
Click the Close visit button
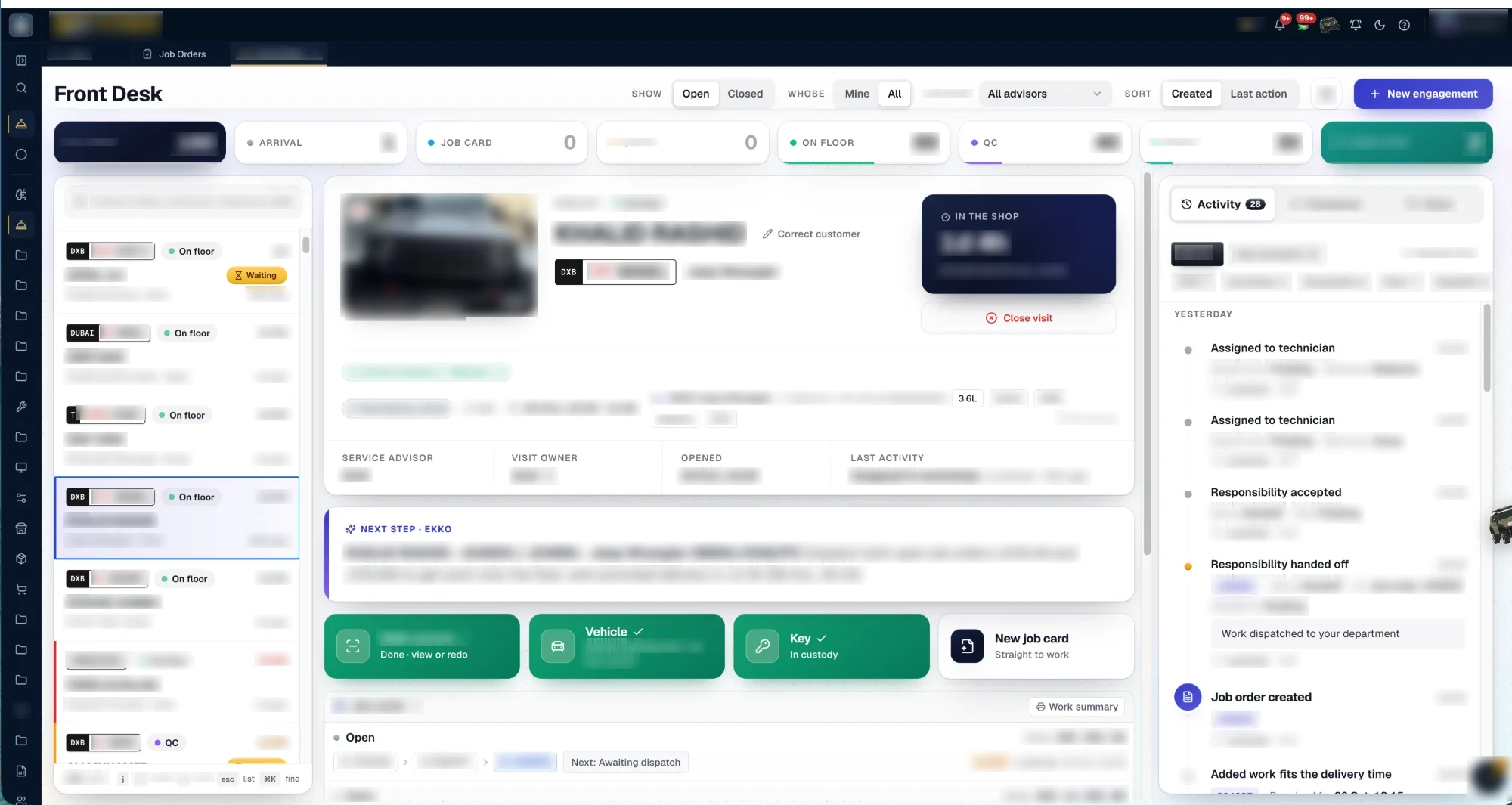coord(1018,318)
